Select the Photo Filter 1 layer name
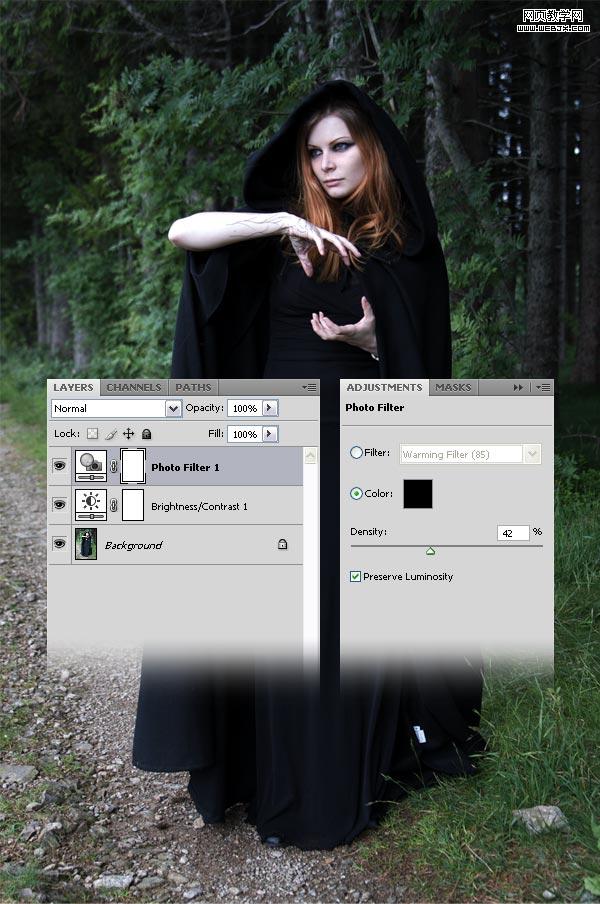This screenshot has width=600, height=904. click(185, 468)
